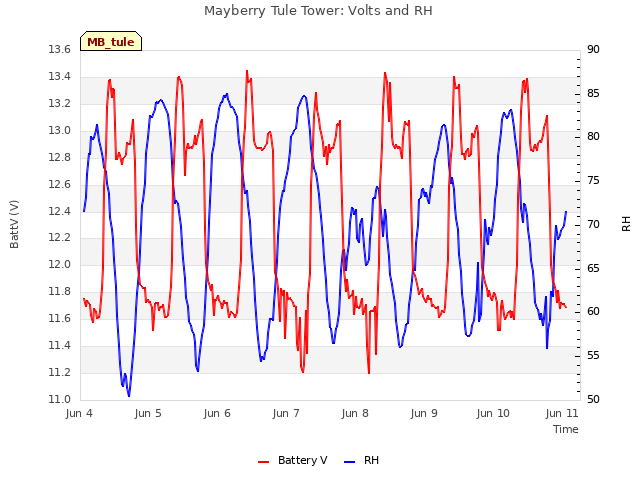Screen dimensions: 640x480
Task: Click the Jun 10 date tick
Action: tap(493, 413)
